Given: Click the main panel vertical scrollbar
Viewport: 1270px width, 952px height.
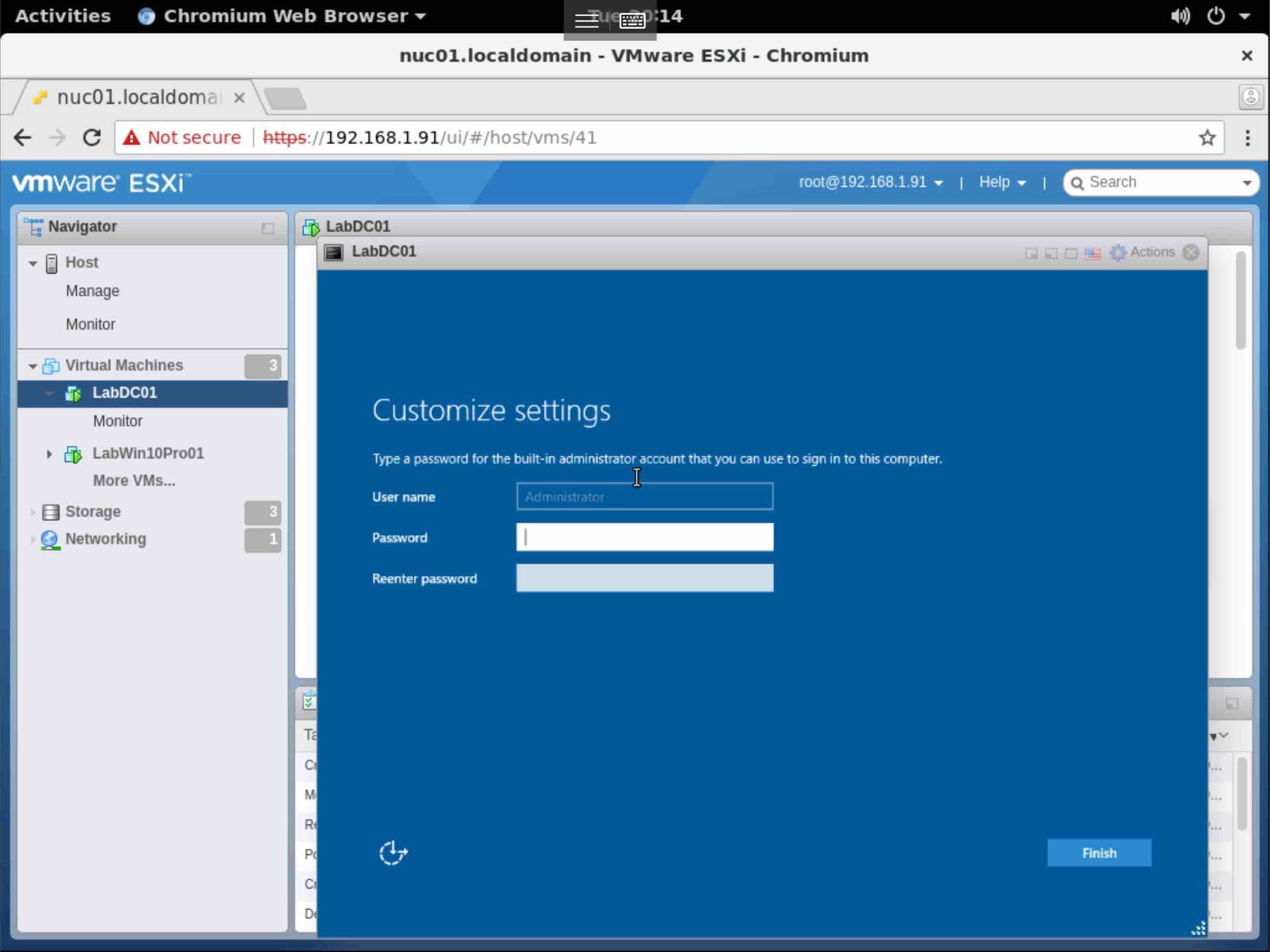Looking at the screenshot, I should click(x=1241, y=300).
